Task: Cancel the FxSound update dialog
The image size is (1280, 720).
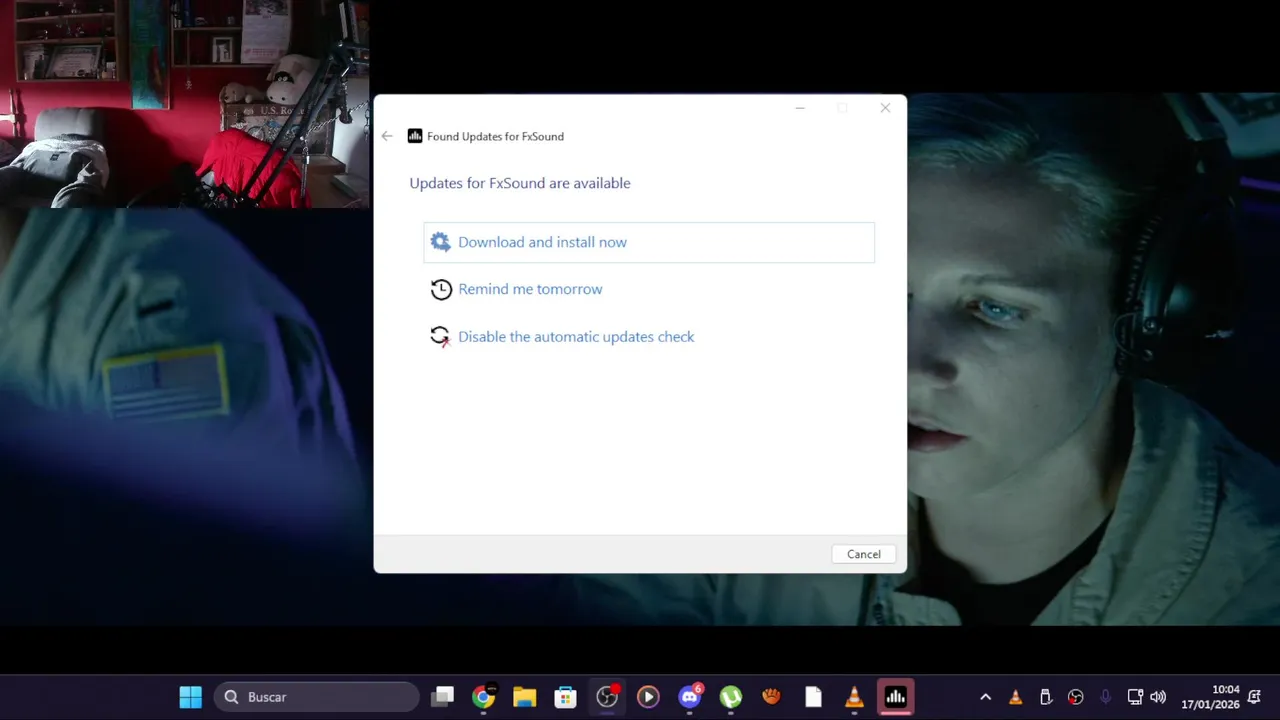Action: [864, 554]
